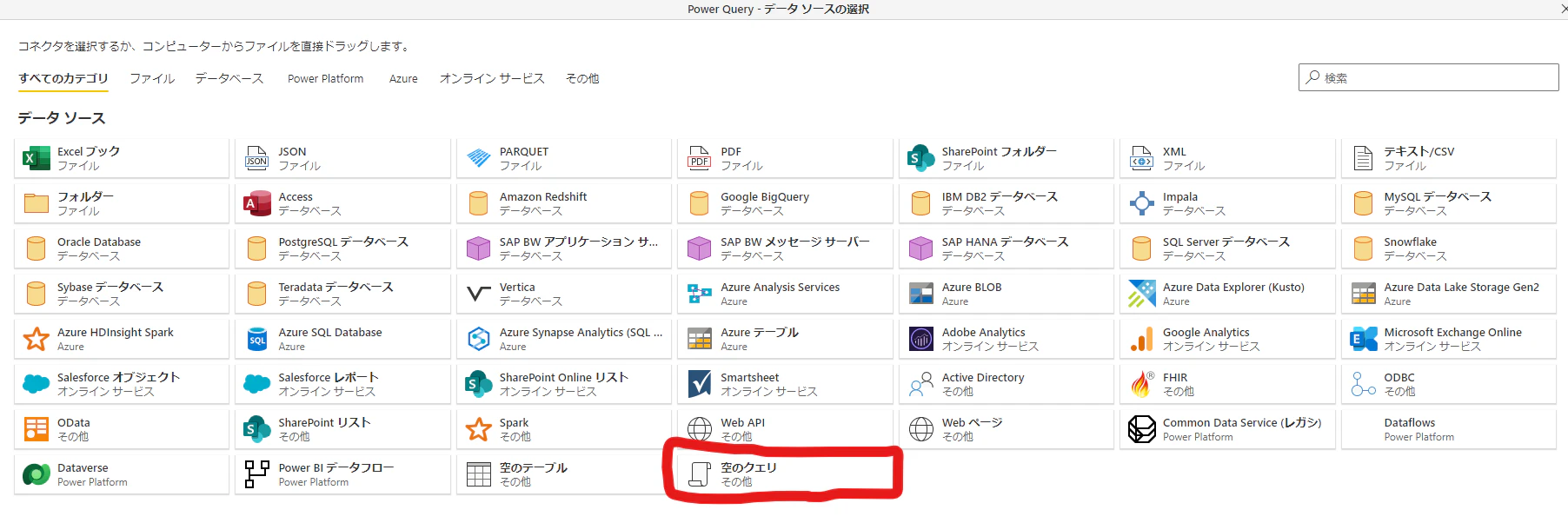Pick the Dataverse connector icon
Screen dimensions: 1568x523
[36, 474]
